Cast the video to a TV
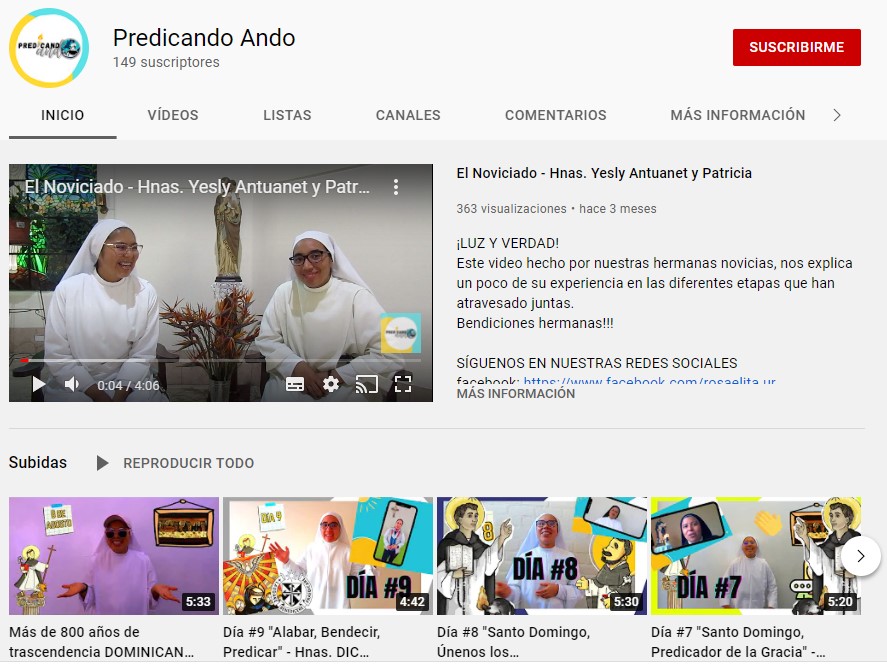This screenshot has height=667, width=887. pyautogui.click(x=367, y=384)
